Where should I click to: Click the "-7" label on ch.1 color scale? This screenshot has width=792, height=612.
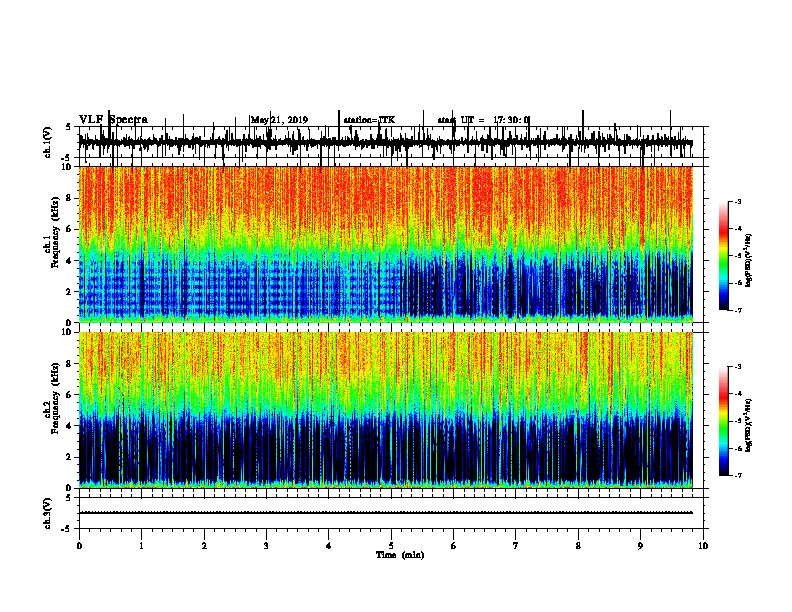click(738, 310)
